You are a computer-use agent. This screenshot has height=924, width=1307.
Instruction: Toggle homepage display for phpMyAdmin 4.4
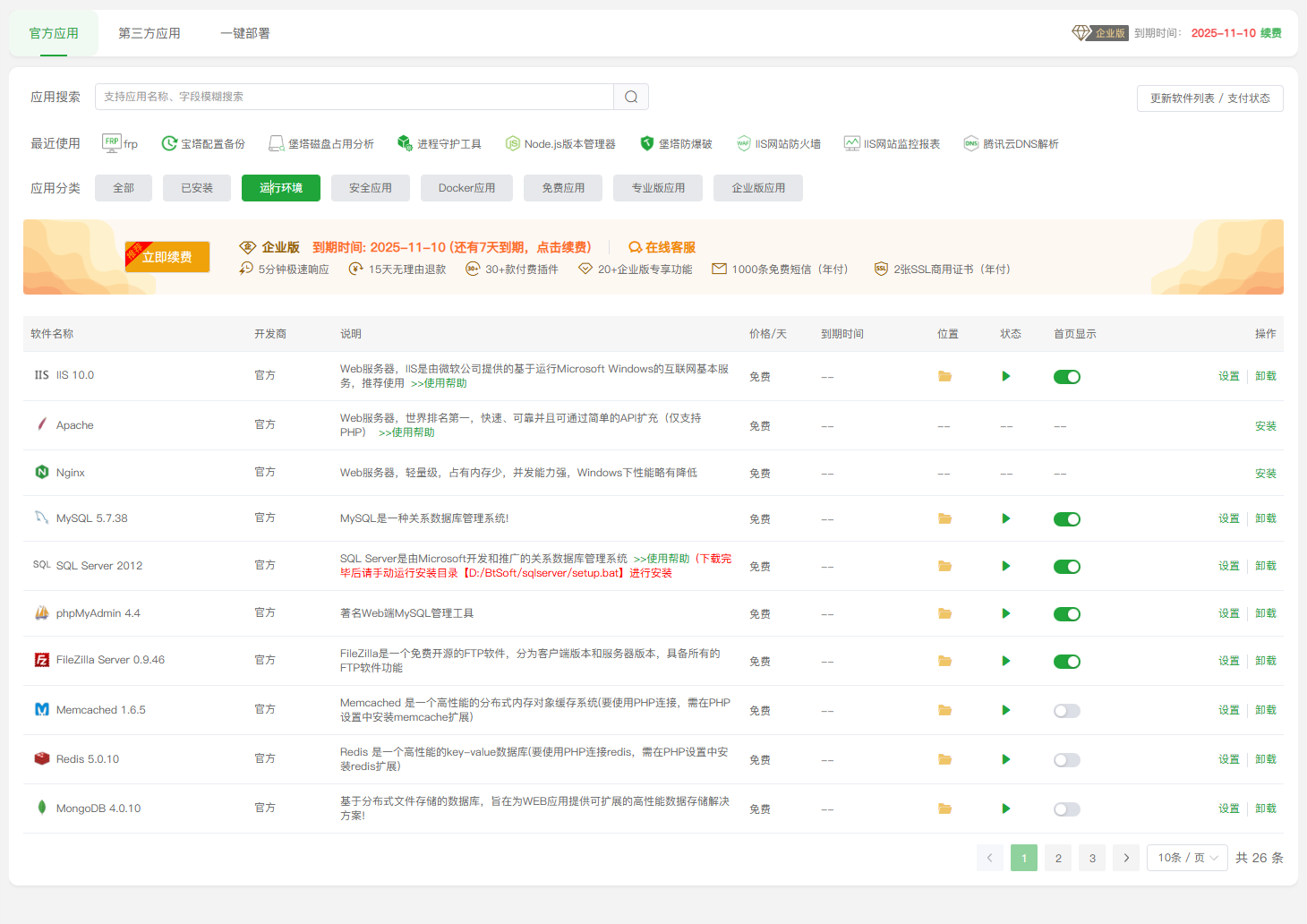tap(1066, 614)
